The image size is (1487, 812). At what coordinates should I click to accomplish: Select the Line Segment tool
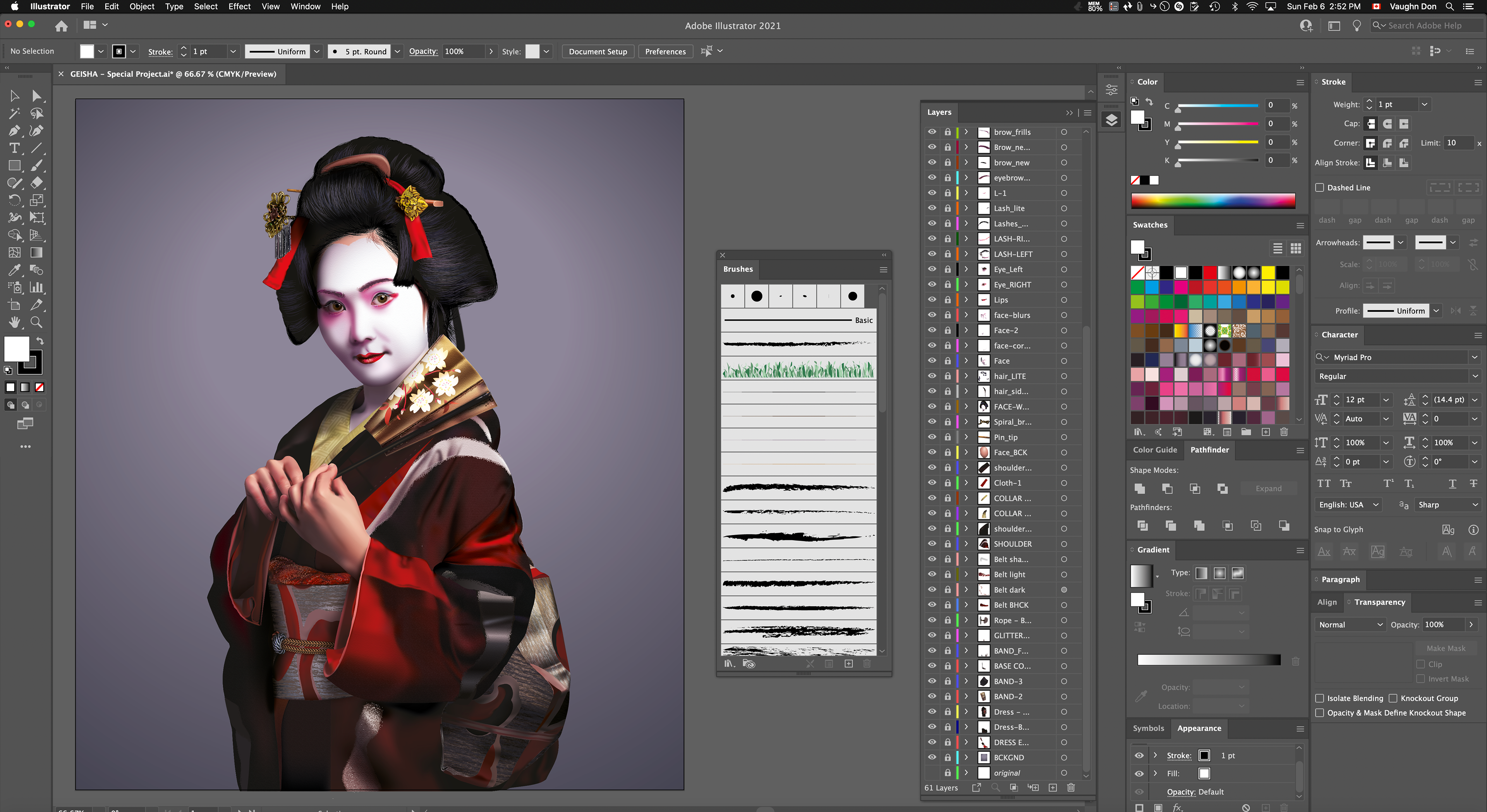(36, 148)
